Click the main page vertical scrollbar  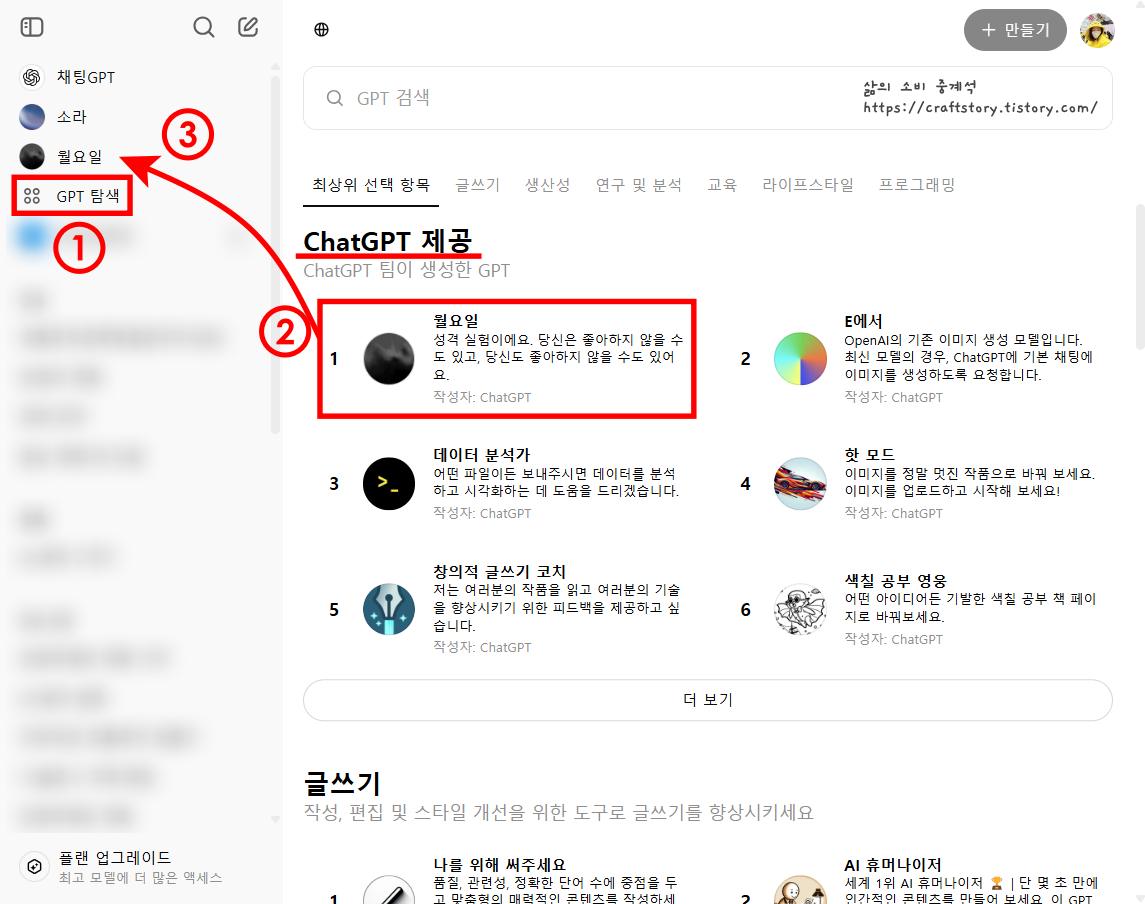[1140, 277]
